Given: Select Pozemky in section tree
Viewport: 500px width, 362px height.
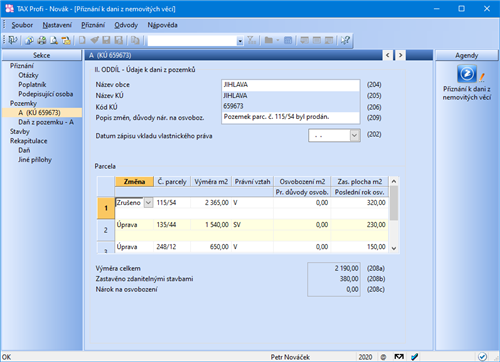Looking at the screenshot, I should (x=23, y=103).
